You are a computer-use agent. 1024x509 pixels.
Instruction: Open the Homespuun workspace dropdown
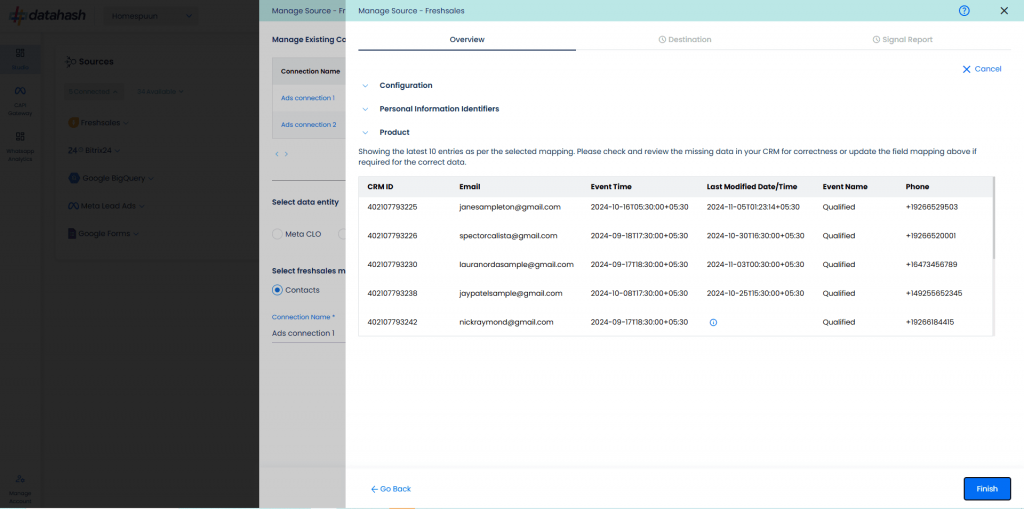pos(152,16)
